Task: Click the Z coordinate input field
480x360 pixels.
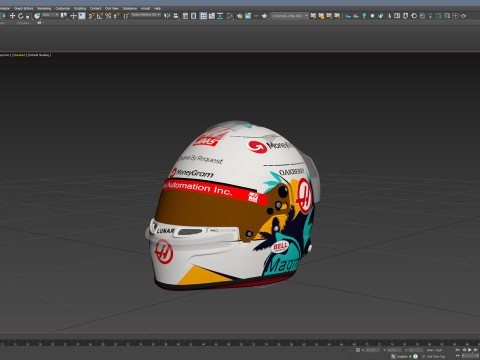Action: 416,350
